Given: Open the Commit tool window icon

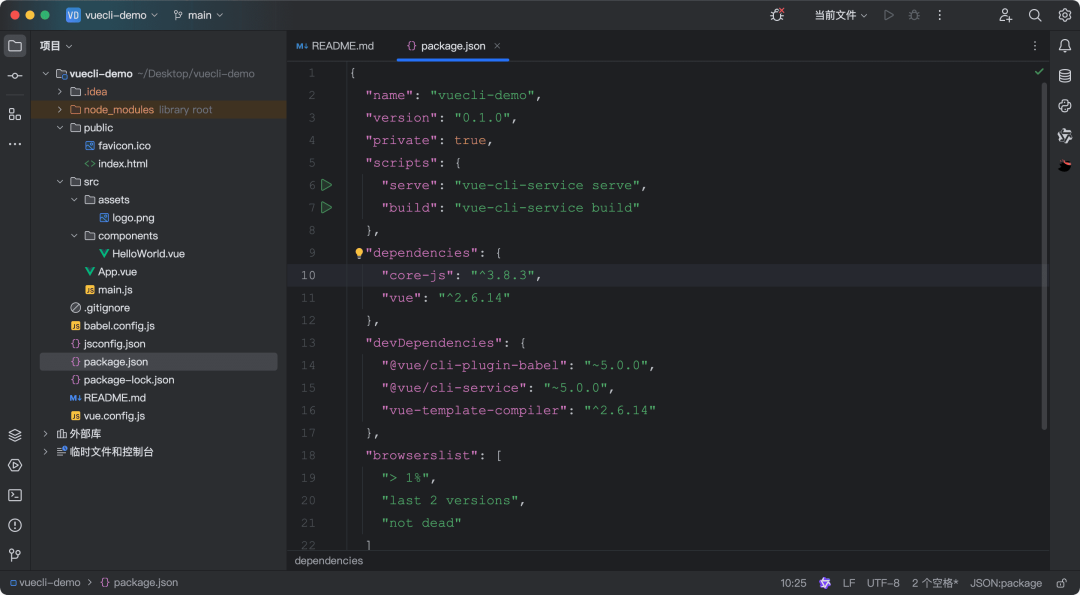Looking at the screenshot, I should pos(15,76).
